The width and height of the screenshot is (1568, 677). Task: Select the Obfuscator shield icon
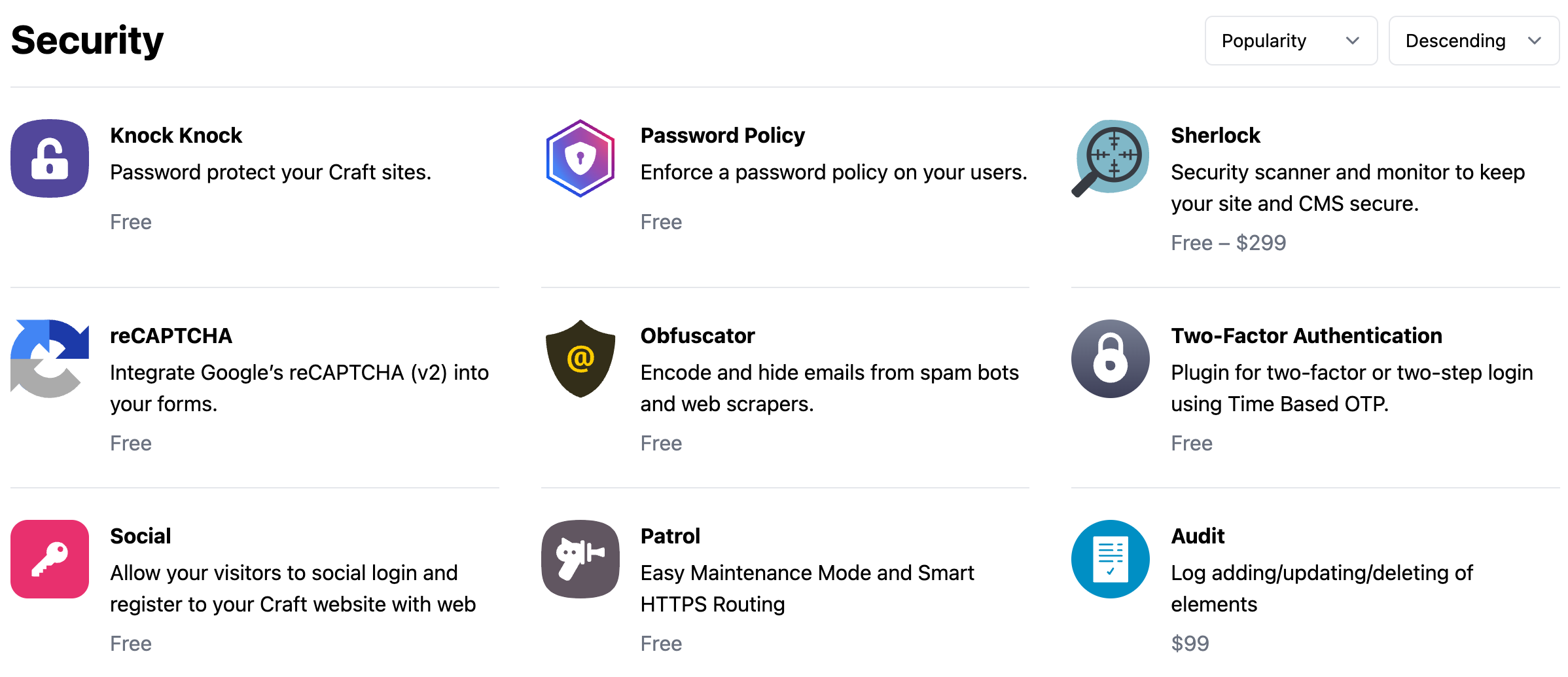580,359
